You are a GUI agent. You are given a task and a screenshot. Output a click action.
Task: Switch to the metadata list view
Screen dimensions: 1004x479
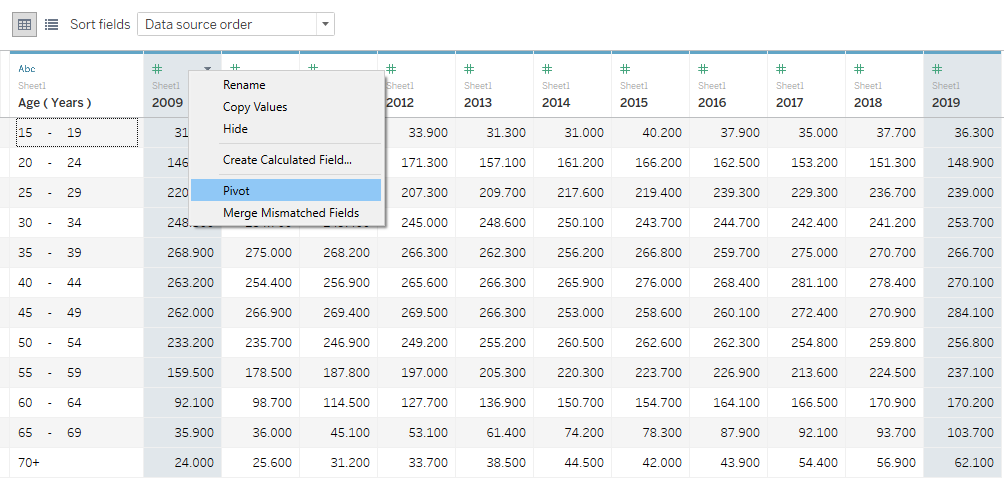coord(51,24)
